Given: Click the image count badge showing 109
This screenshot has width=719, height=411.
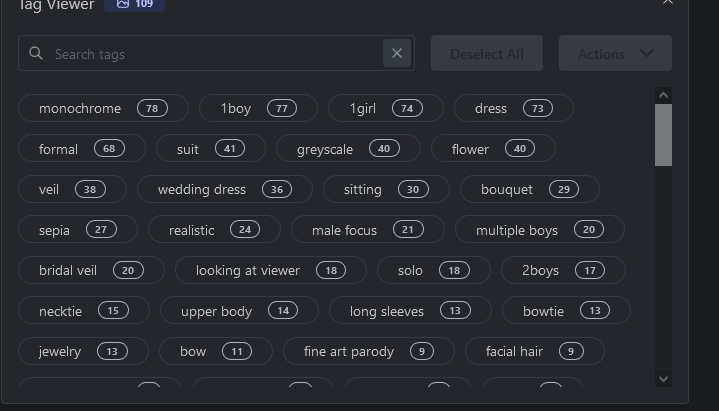Looking at the screenshot, I should tap(135, 4).
